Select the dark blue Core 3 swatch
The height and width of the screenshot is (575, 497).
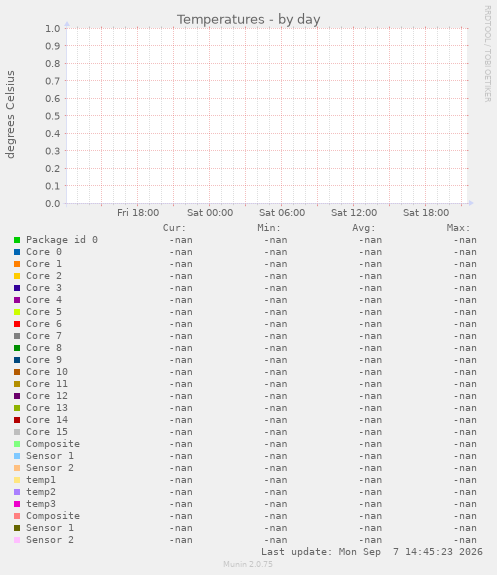coord(17,288)
